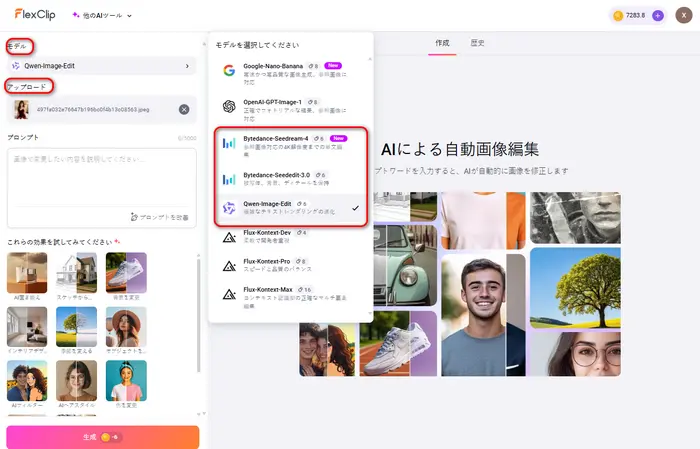Open the Qwen-Image-Edit model selector field
This screenshot has width=700, height=449.
tap(102, 66)
